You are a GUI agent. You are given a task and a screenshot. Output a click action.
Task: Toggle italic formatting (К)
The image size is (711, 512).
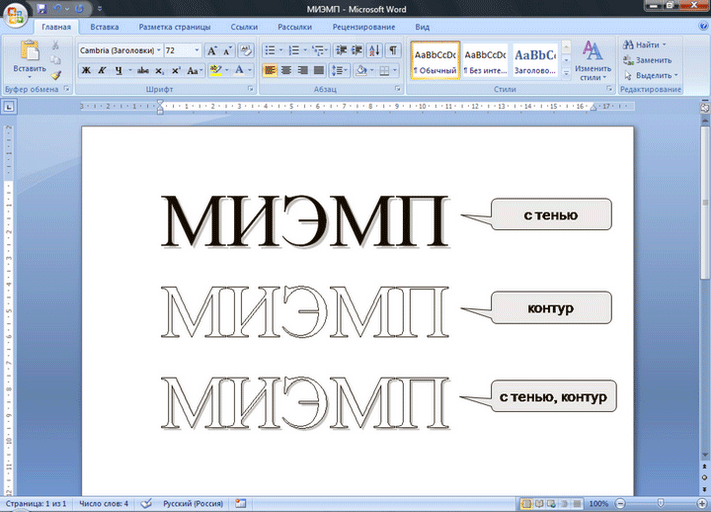[102, 71]
